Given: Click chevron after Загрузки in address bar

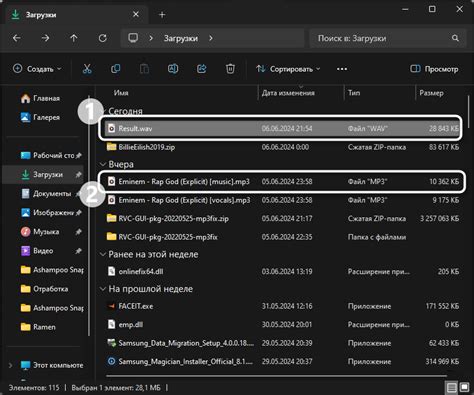Looking at the screenshot, I should point(211,38).
